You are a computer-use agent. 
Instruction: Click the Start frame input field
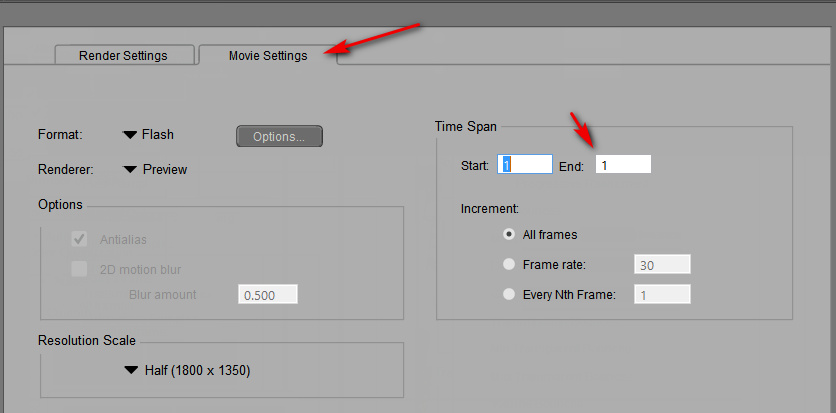[x=524, y=165]
